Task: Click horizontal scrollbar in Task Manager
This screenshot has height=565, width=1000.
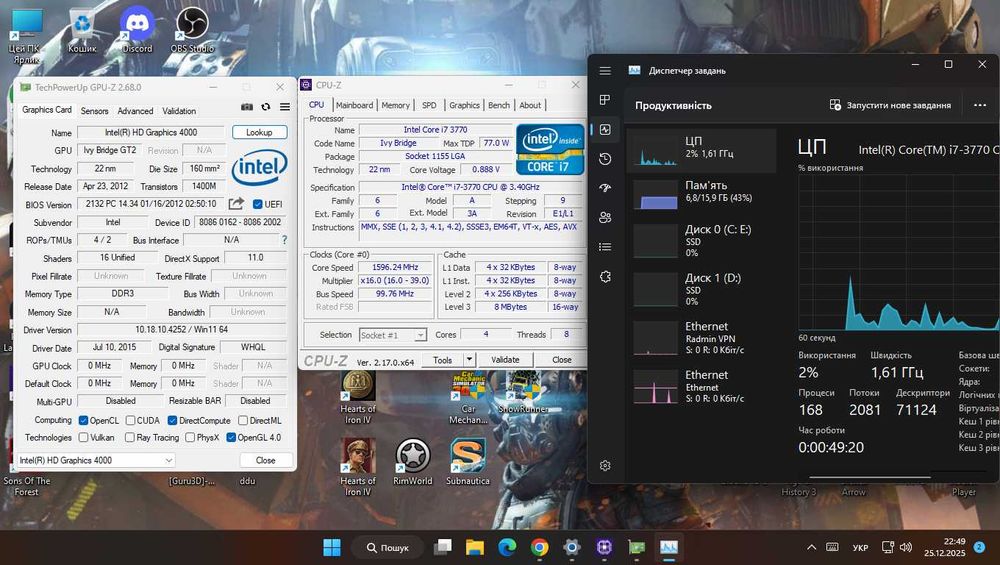Action: coord(870,476)
